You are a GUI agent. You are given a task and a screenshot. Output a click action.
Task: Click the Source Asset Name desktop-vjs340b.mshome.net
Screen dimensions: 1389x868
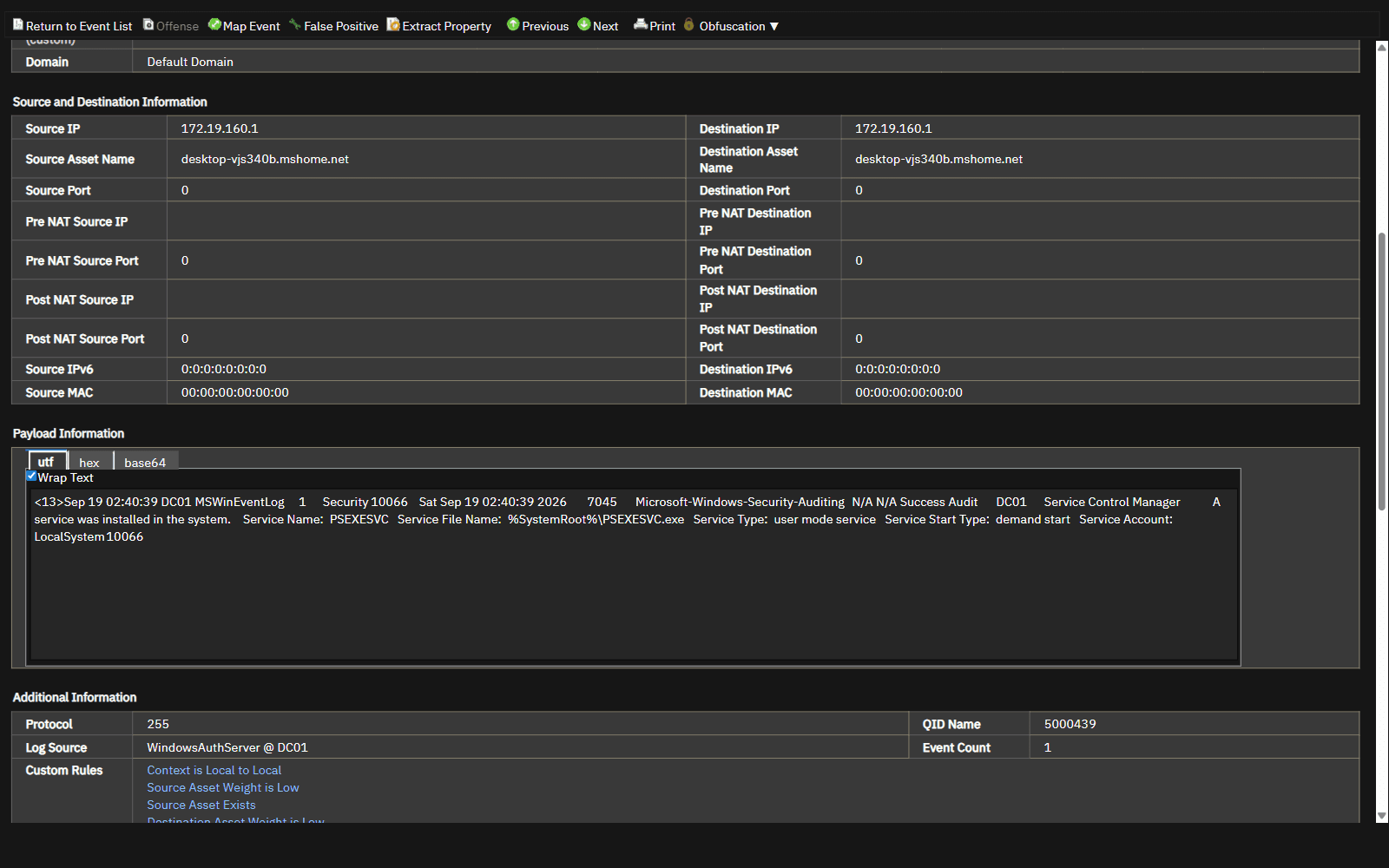265,159
